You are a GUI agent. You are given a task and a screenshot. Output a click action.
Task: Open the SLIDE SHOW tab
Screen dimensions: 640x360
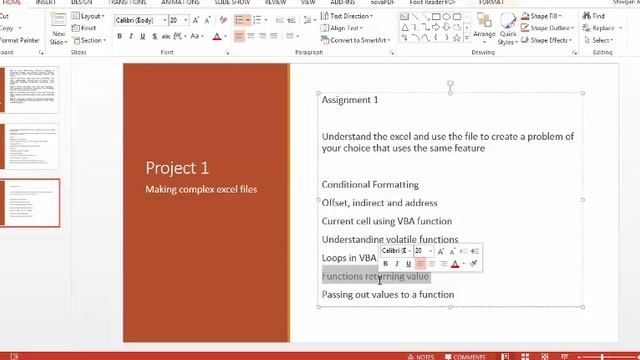(x=232, y=2)
